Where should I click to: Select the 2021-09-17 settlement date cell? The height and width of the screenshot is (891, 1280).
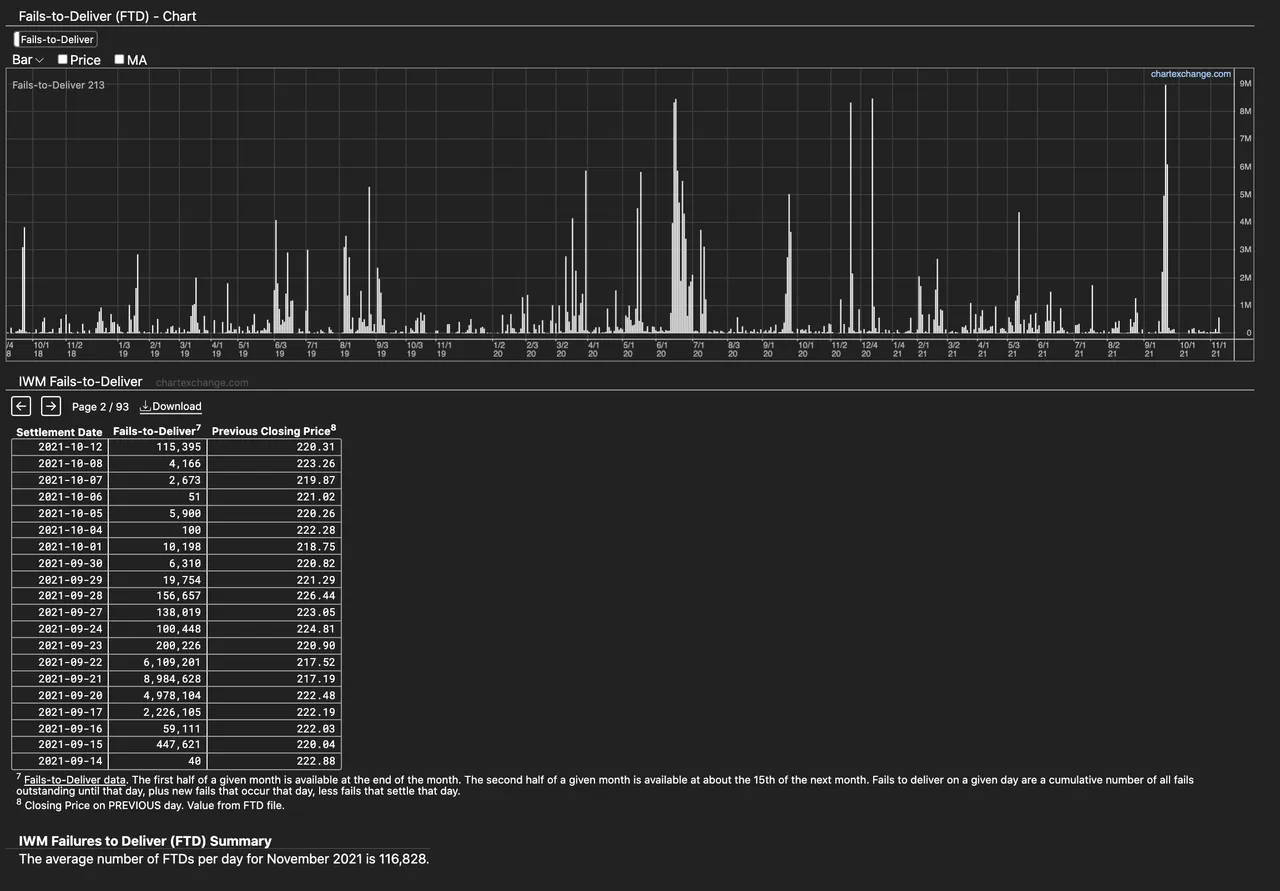tap(60, 712)
